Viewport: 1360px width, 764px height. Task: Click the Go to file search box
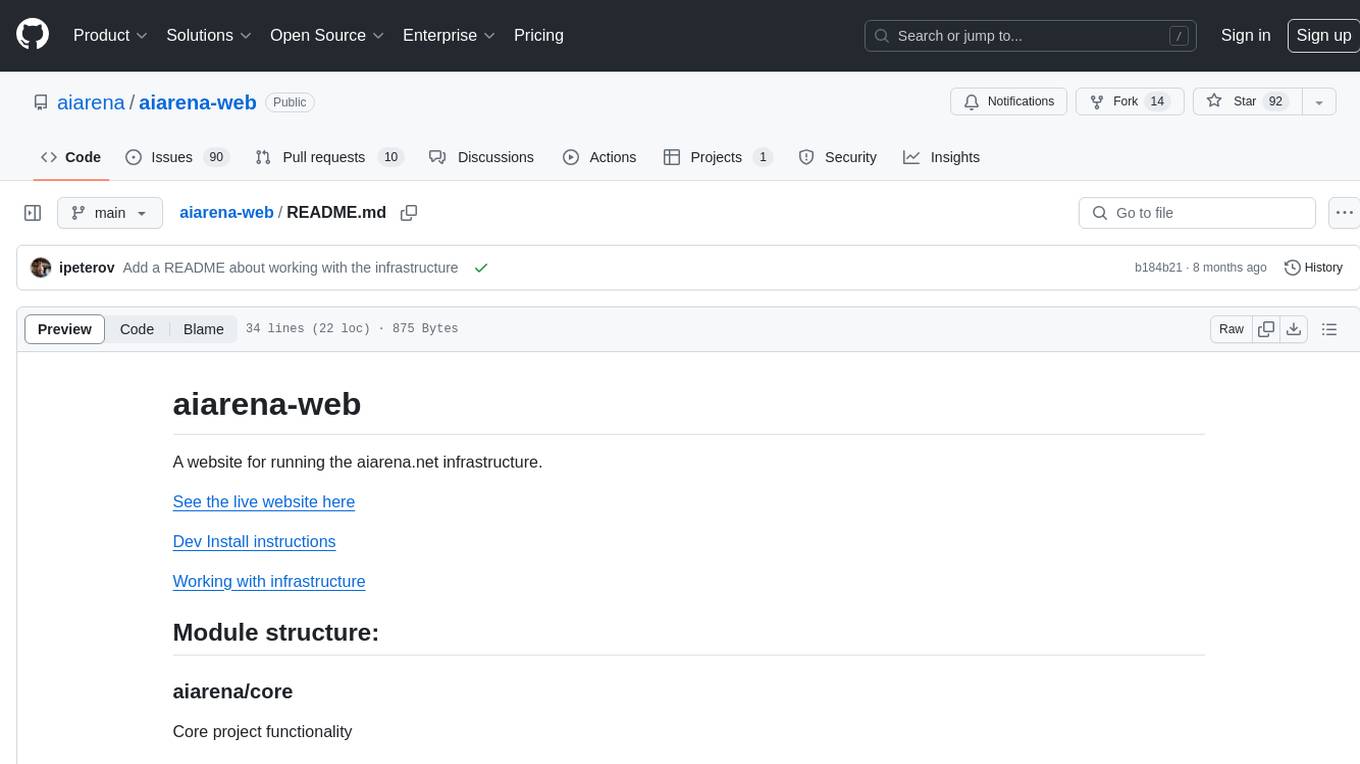coord(1197,213)
